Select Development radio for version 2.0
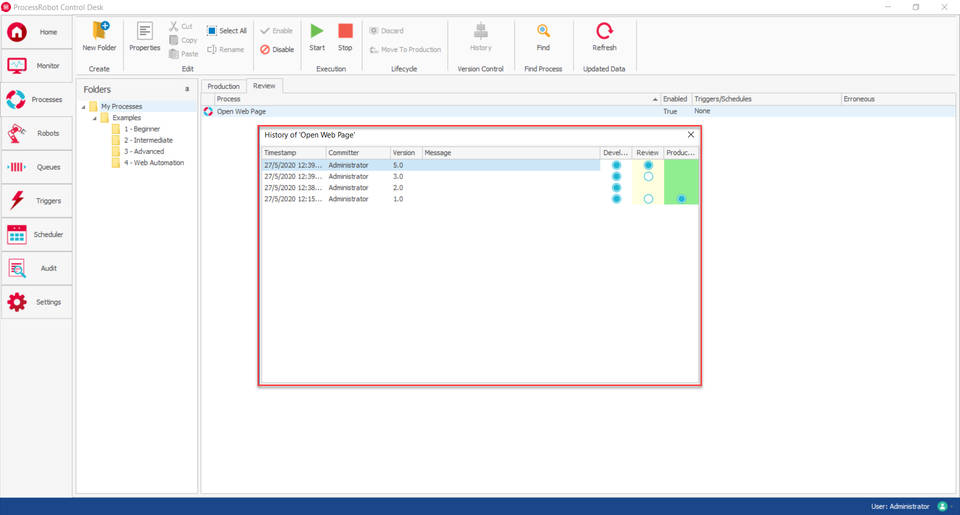 (x=617, y=187)
